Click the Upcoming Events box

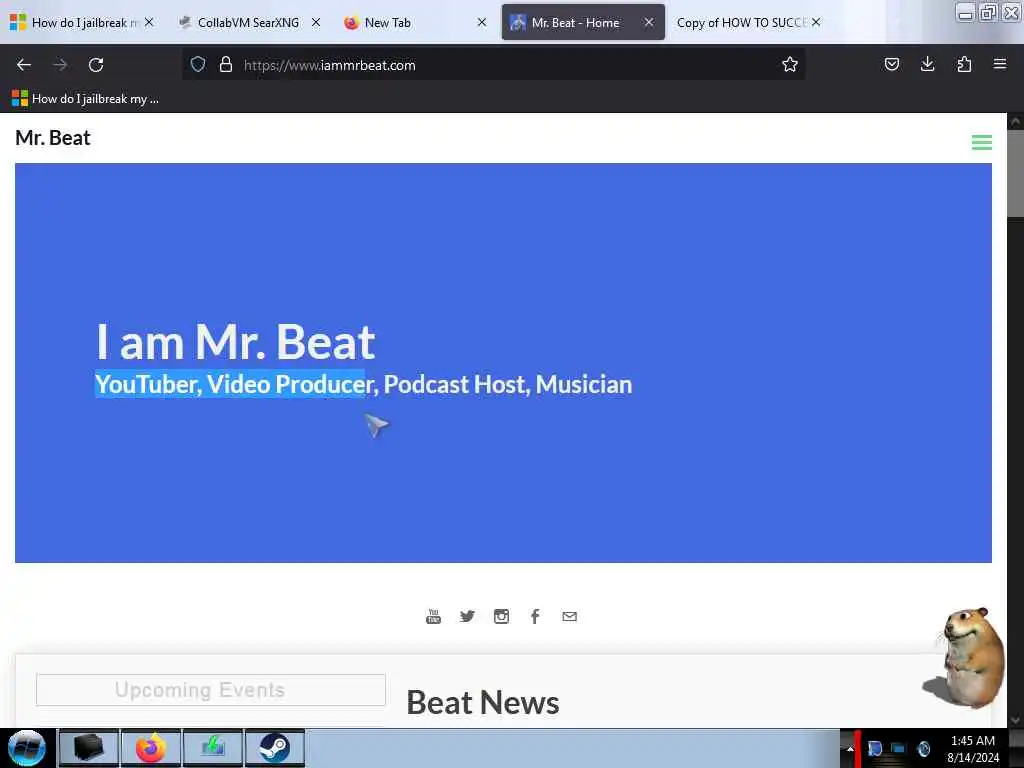tap(211, 690)
